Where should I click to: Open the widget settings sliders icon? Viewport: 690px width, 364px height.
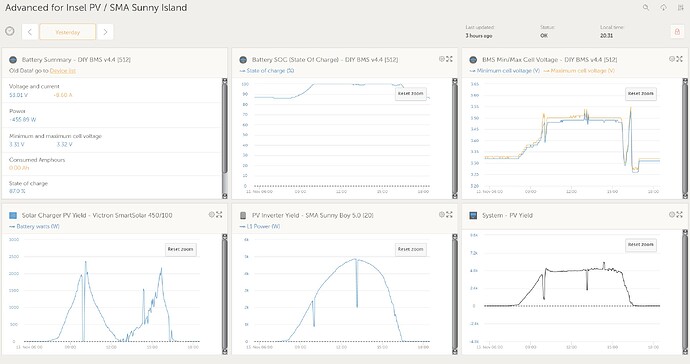pos(681,7)
